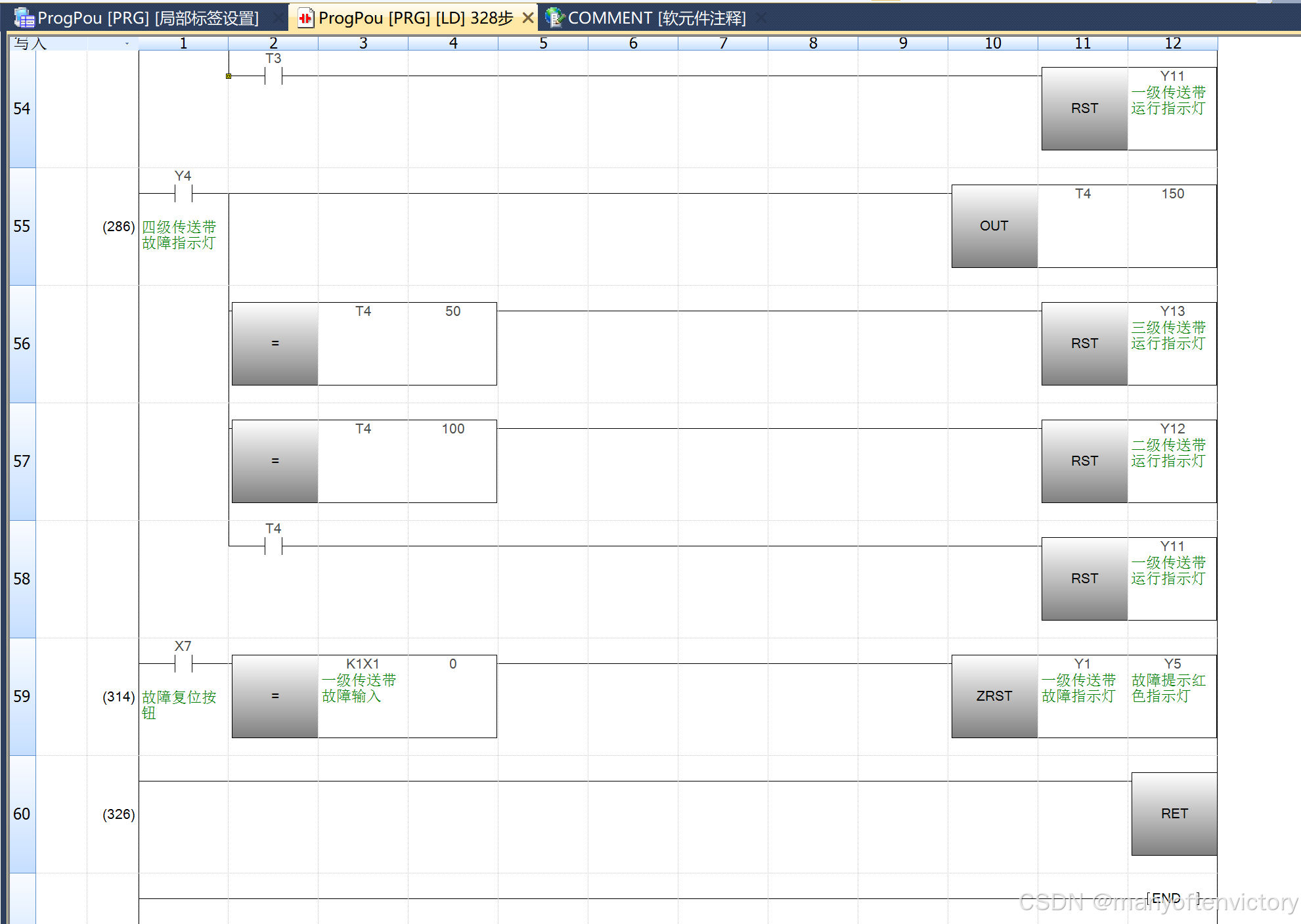Click the END instruction marker
1301x924 pixels.
coord(1173,898)
